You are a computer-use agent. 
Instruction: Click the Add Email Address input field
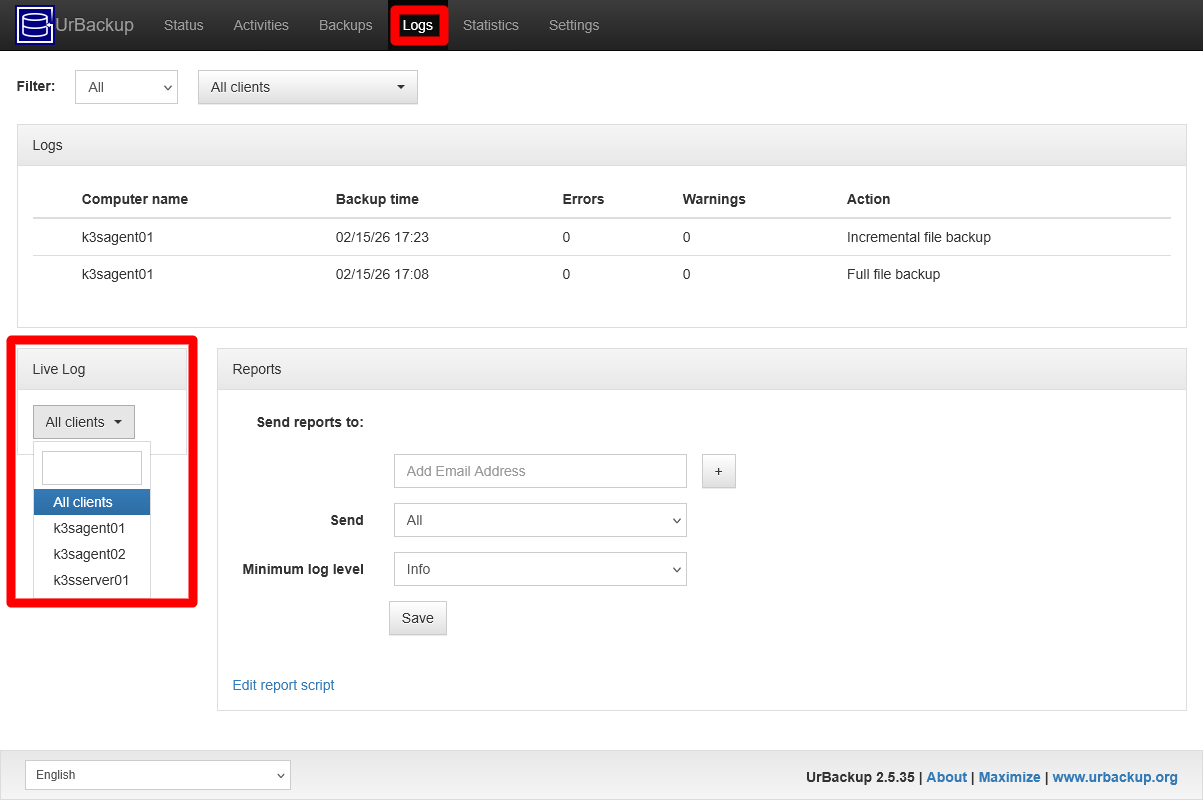pos(540,471)
